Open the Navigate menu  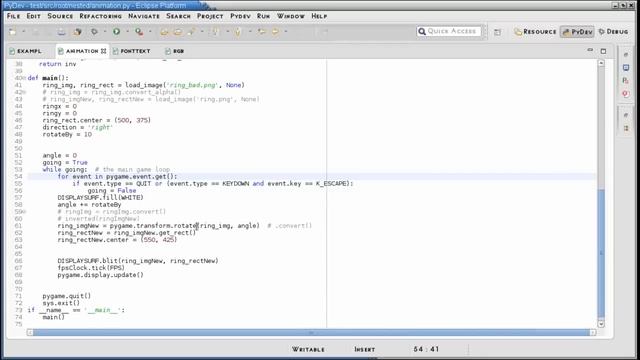(144, 16)
